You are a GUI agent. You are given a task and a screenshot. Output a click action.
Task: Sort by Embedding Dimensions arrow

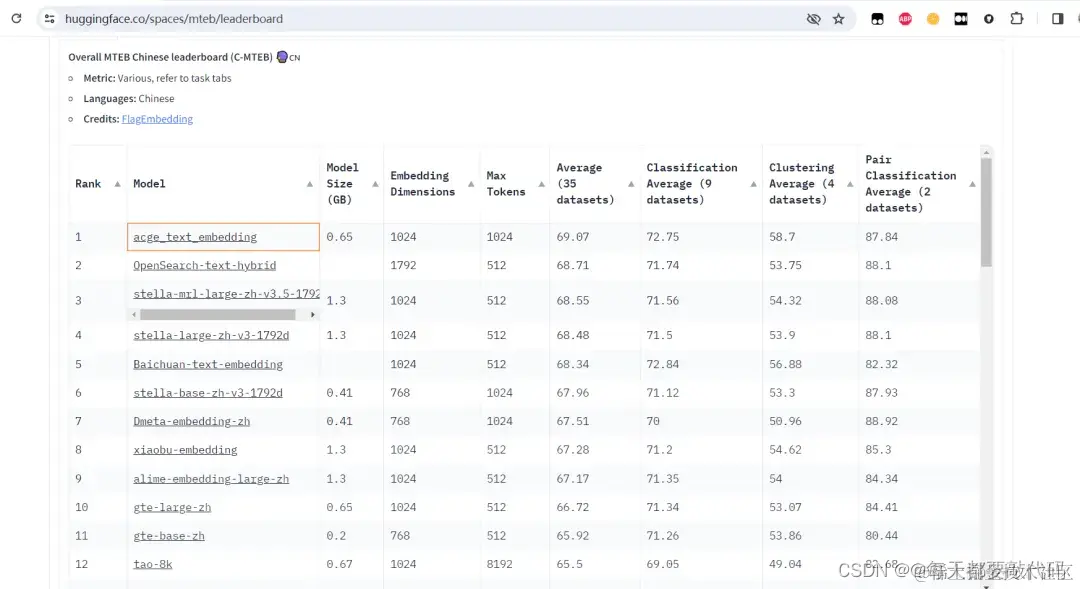click(470, 184)
